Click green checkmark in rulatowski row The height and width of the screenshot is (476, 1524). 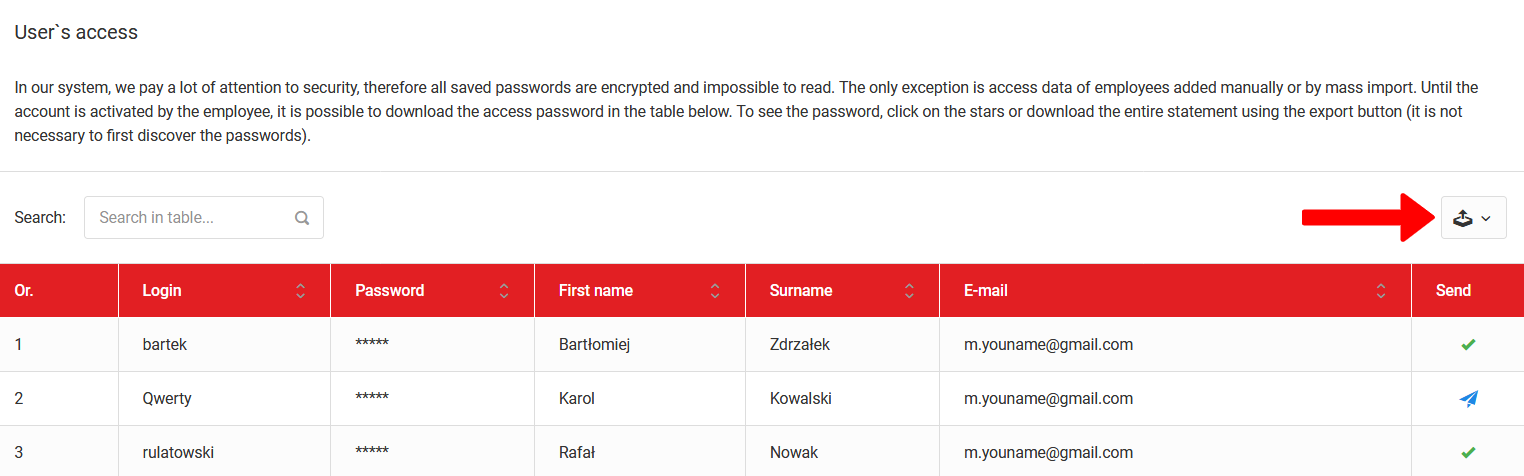click(x=1468, y=453)
